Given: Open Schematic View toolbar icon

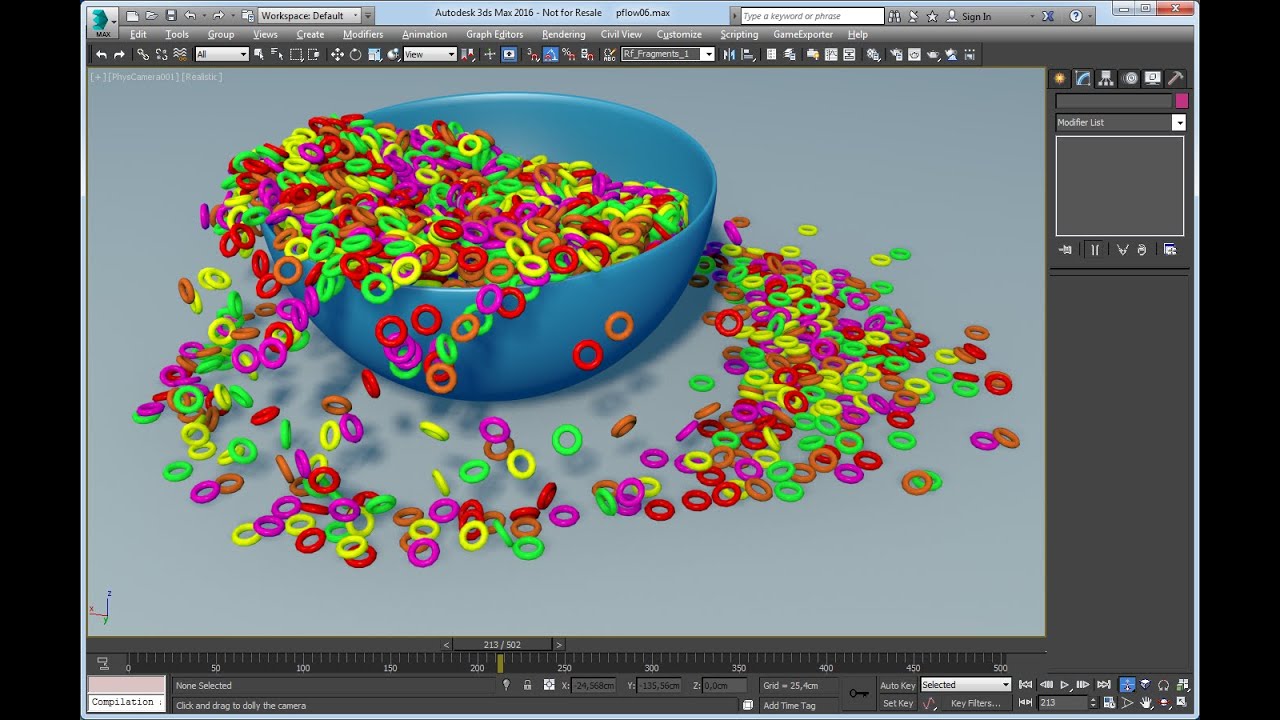Looking at the screenshot, I should click(x=849, y=54).
